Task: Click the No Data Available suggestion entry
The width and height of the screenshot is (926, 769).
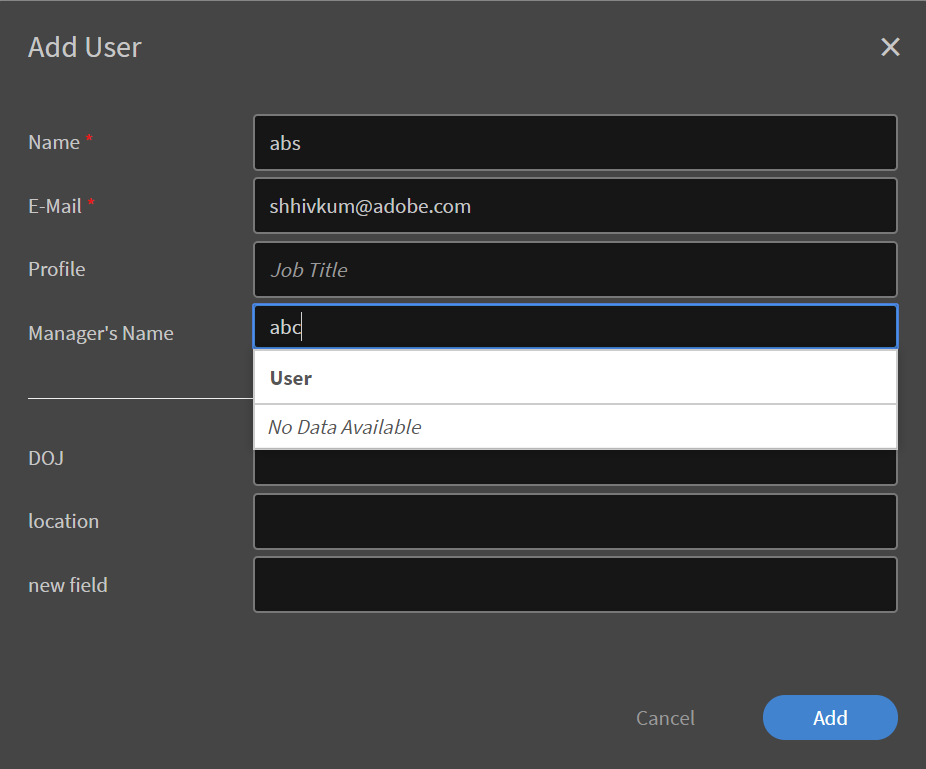Action: click(x=344, y=426)
